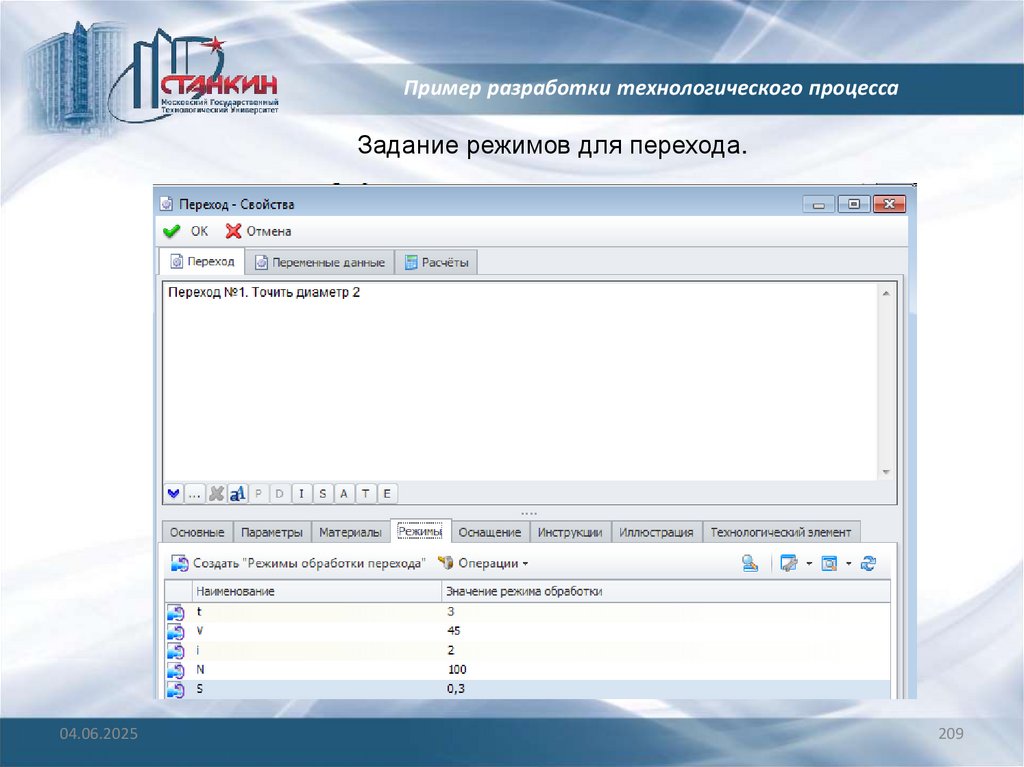Screen dimensions: 1024x767
Task: Switch to the Параметры tab
Action: click(272, 532)
